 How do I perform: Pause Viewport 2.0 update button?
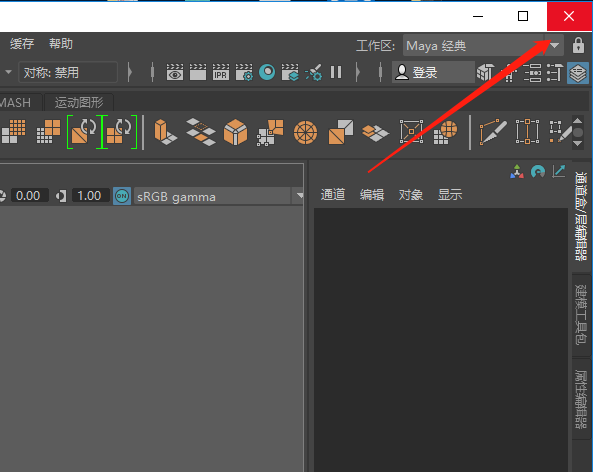pyautogui.click(x=336, y=72)
